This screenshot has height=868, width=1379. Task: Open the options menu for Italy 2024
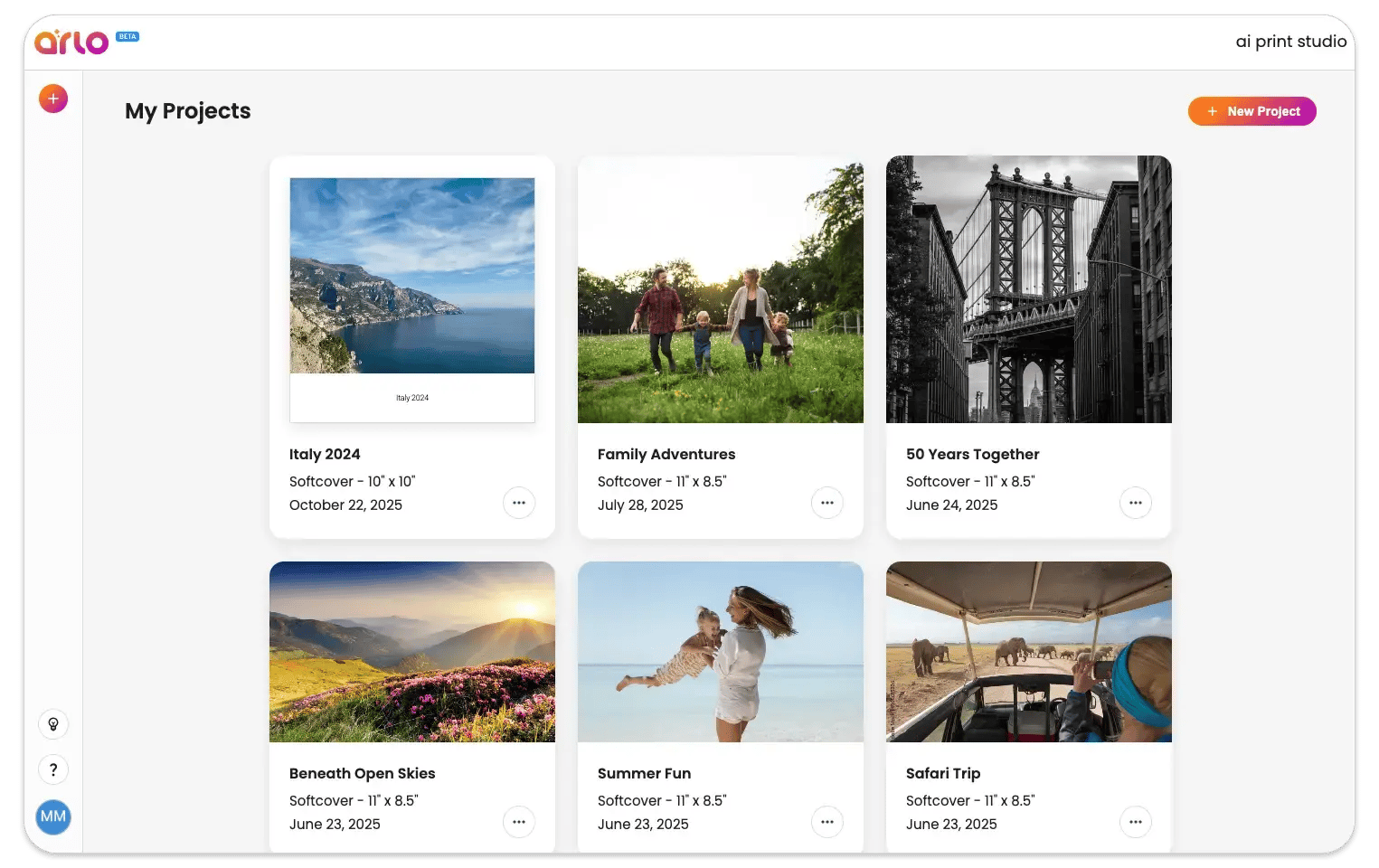click(x=518, y=503)
